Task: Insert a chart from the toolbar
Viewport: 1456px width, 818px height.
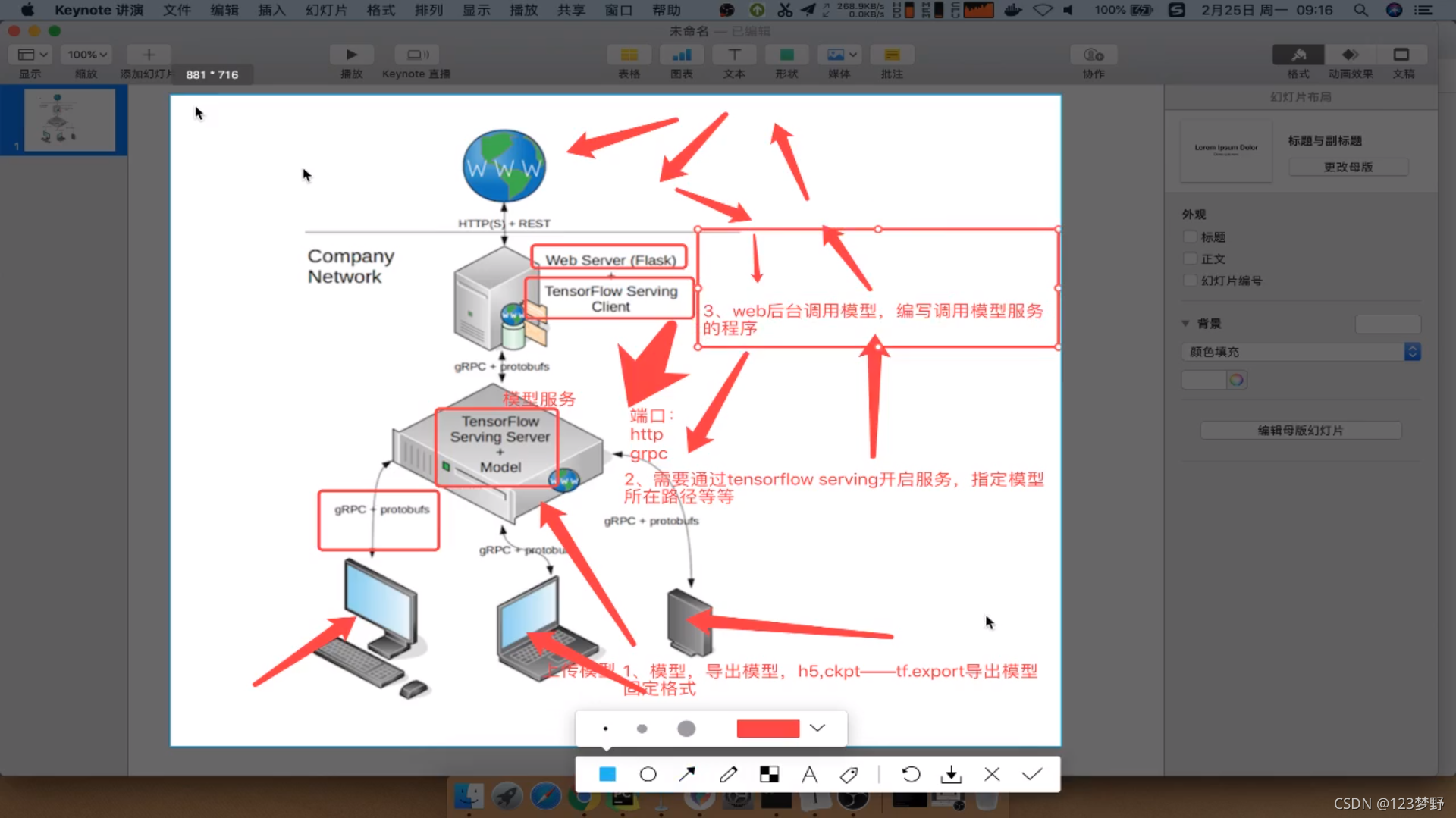Action: (682, 55)
